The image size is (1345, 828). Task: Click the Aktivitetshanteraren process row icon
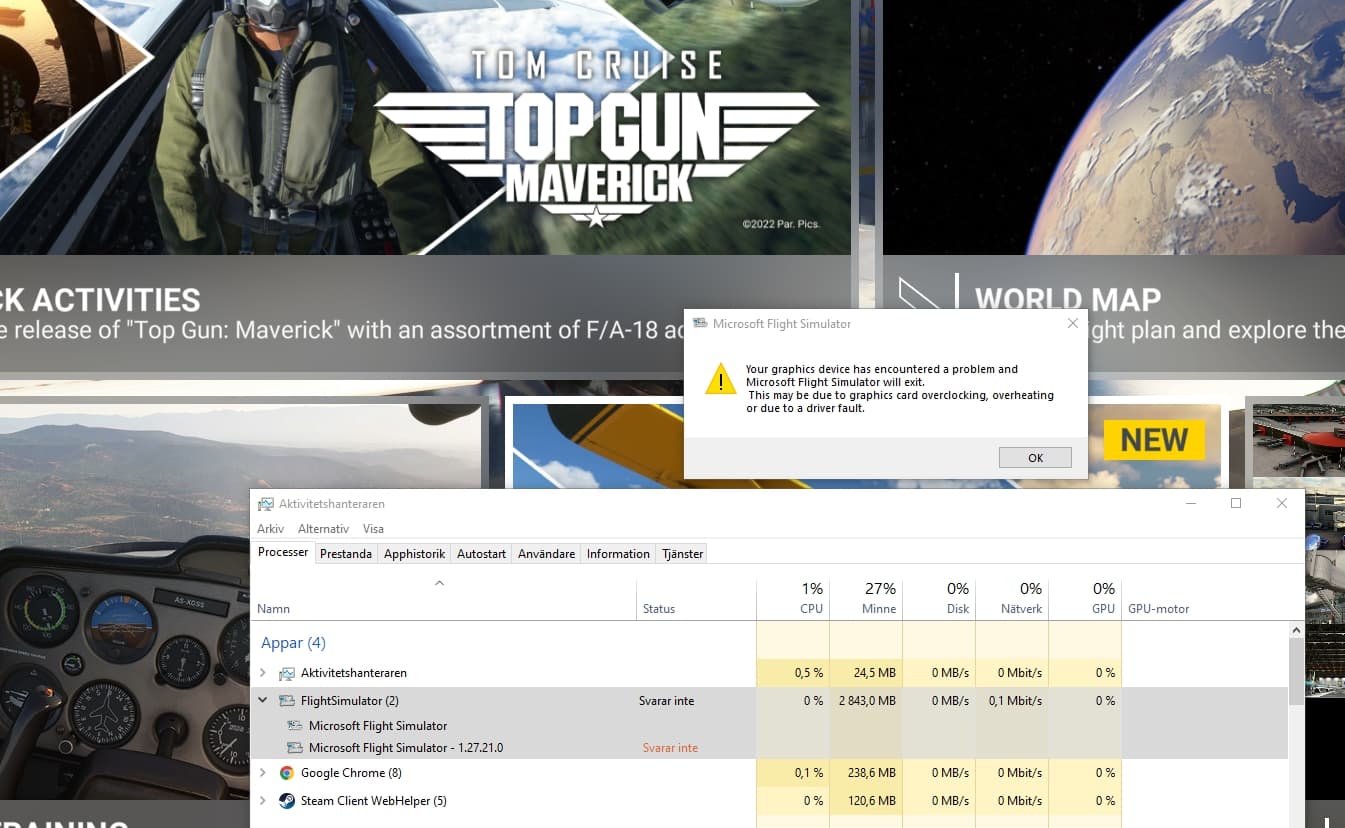pyautogui.click(x=287, y=673)
